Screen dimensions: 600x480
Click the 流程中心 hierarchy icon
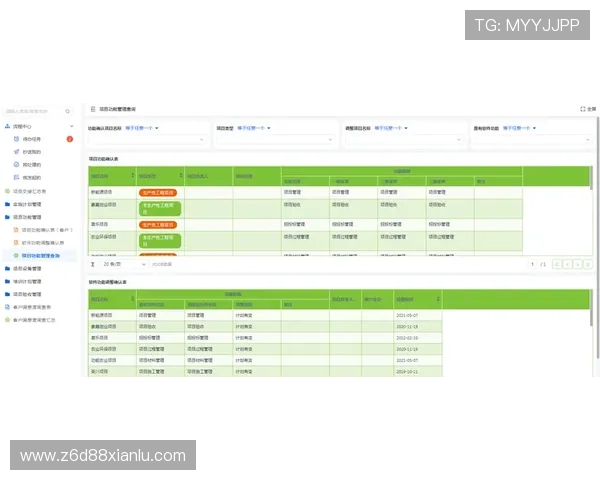[7, 126]
